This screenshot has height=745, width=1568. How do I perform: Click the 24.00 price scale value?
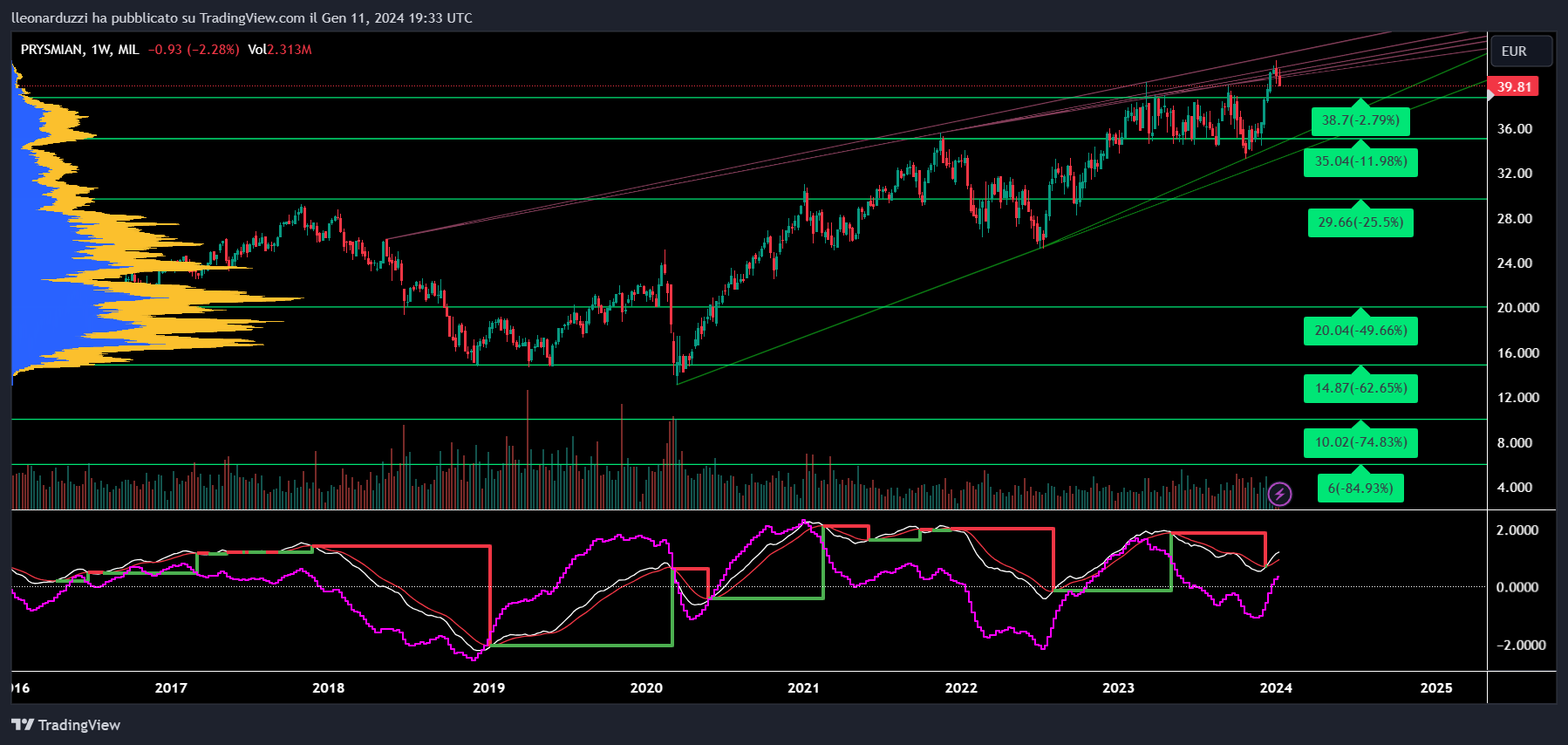coord(1515,263)
